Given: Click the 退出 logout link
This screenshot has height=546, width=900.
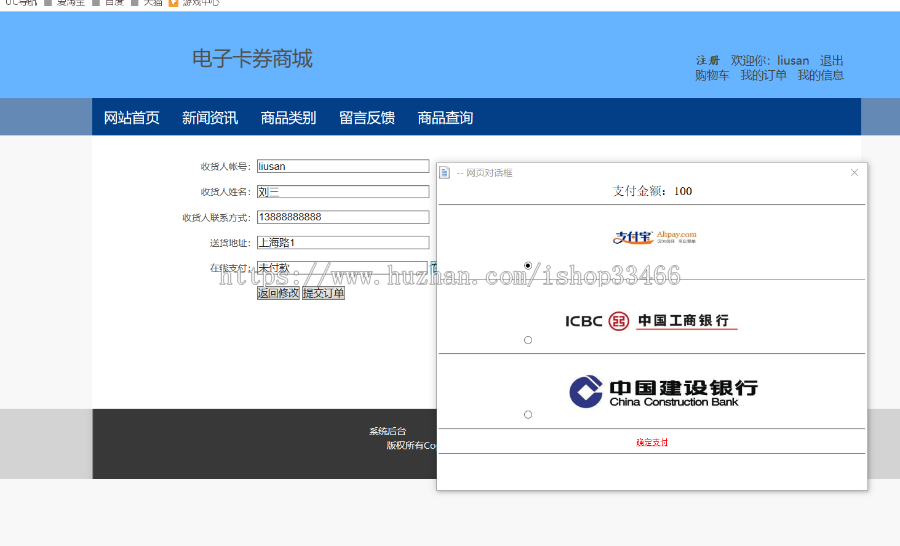Looking at the screenshot, I should click(832, 60).
